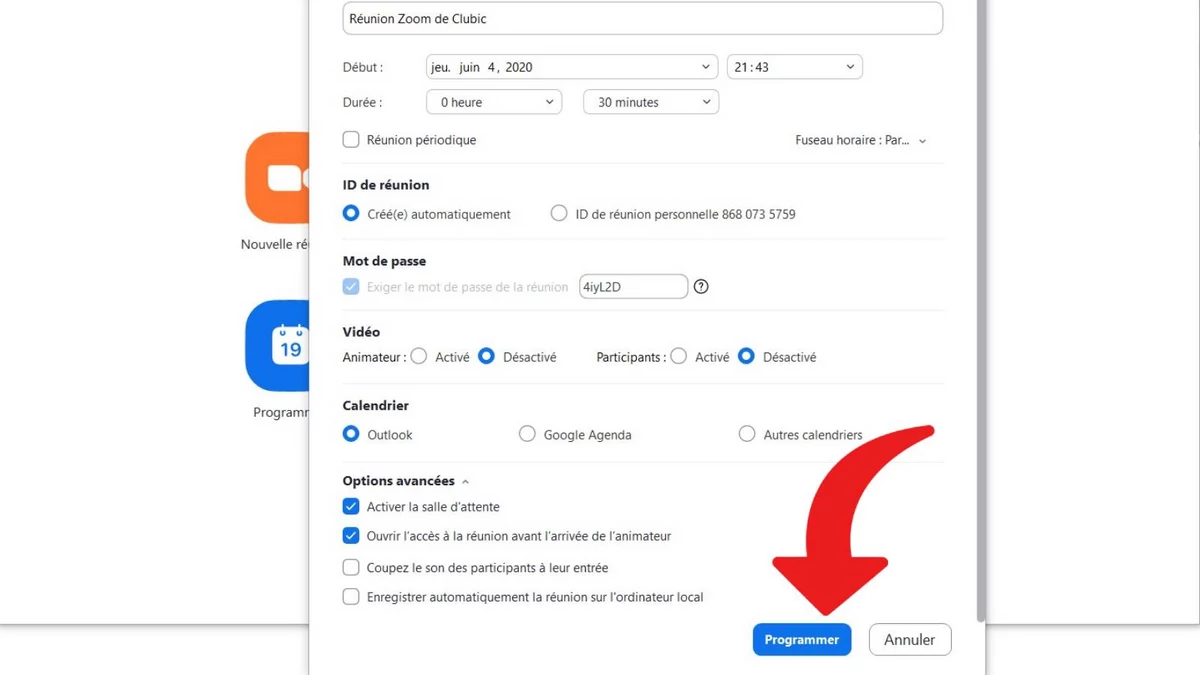
Task: Enable Coupez le son des participants
Action: click(351, 568)
